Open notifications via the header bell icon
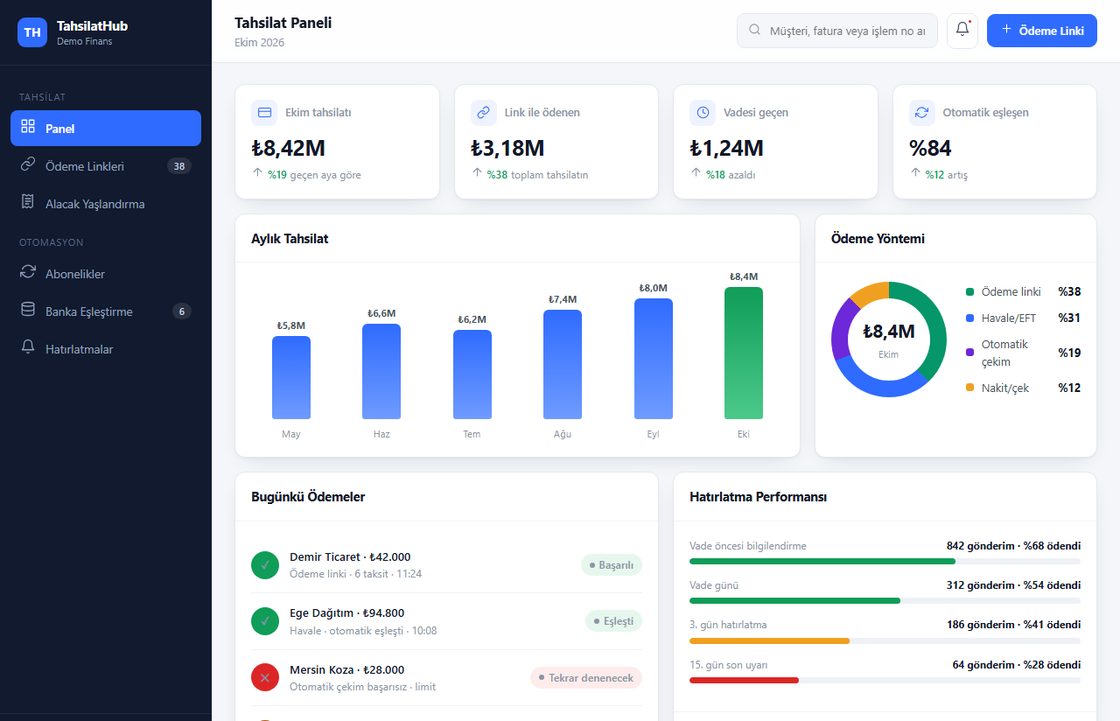Viewport: 1120px width, 721px height. 962,31
